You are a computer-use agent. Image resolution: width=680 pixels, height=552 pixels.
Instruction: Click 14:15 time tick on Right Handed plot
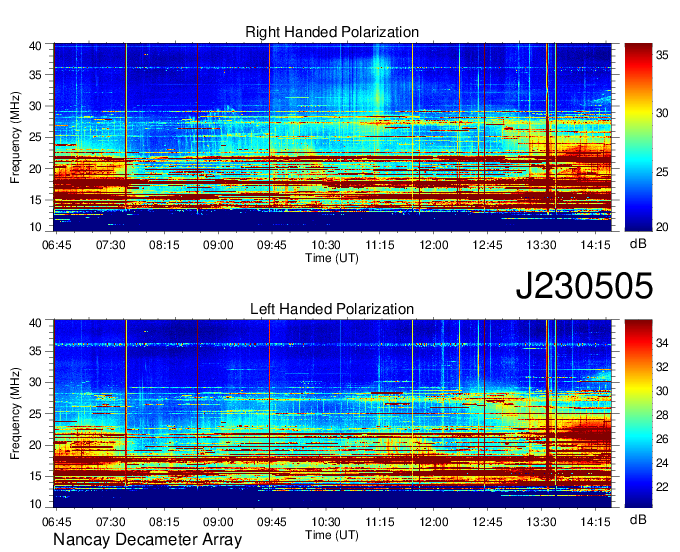pos(595,245)
